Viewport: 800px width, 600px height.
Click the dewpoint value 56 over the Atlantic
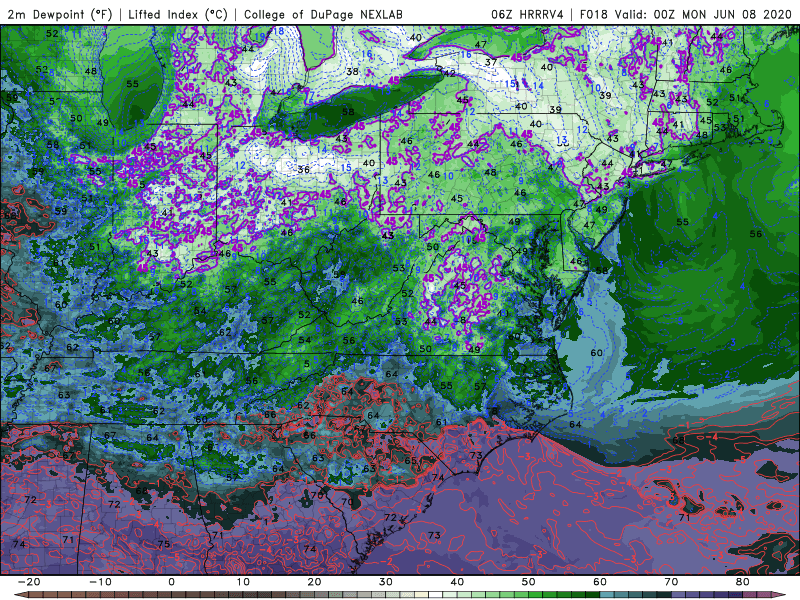click(756, 234)
